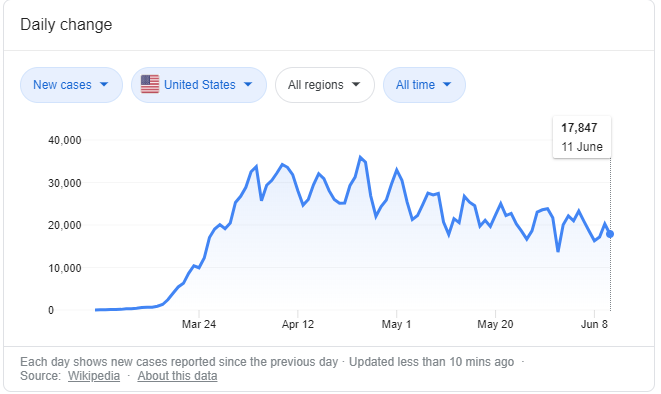Click the 40,000 y-axis label
The image size is (661, 394).
point(64,140)
